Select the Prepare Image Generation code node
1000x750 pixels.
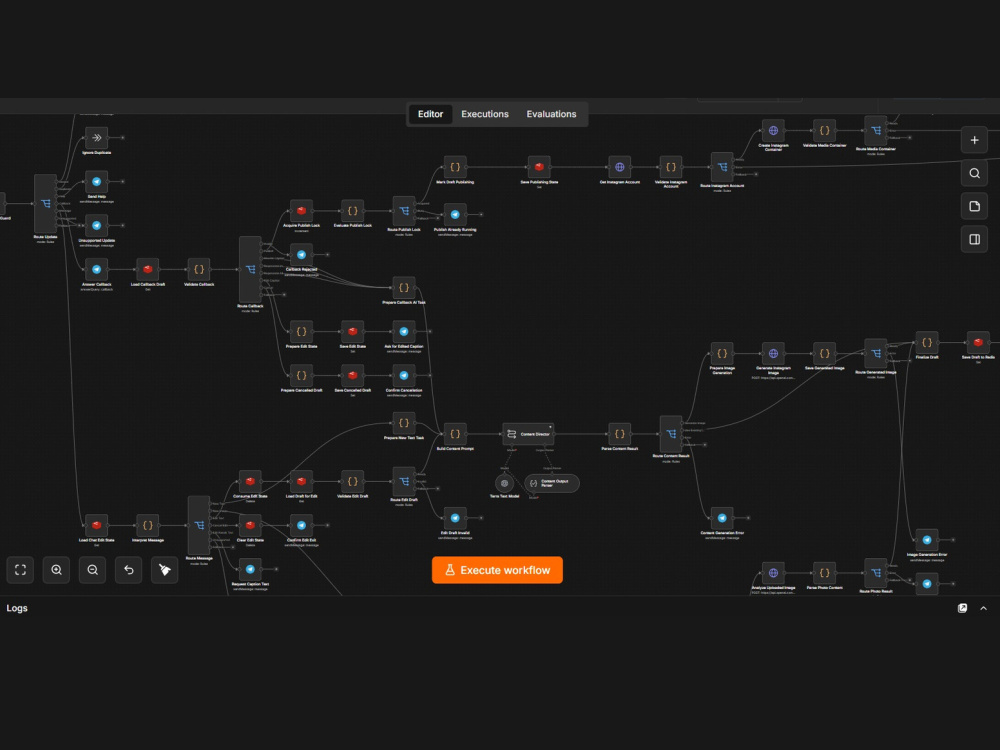(722, 353)
